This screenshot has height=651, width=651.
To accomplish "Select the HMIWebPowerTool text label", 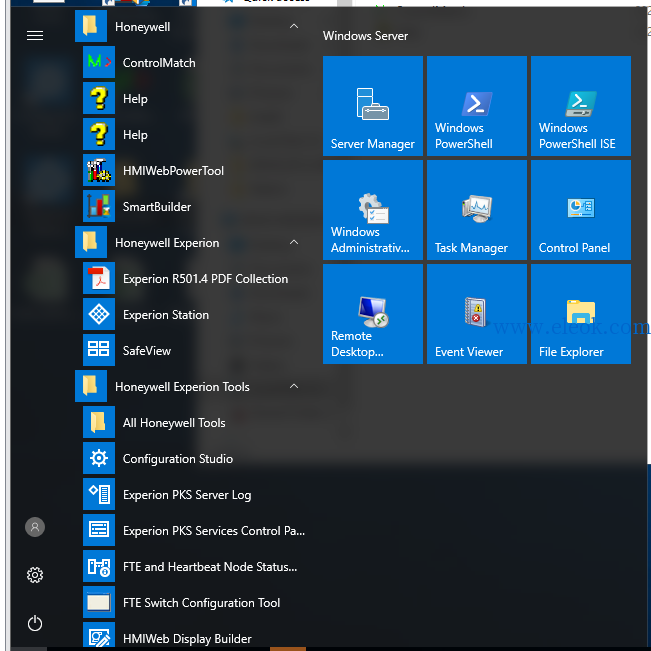I will click(x=173, y=171).
